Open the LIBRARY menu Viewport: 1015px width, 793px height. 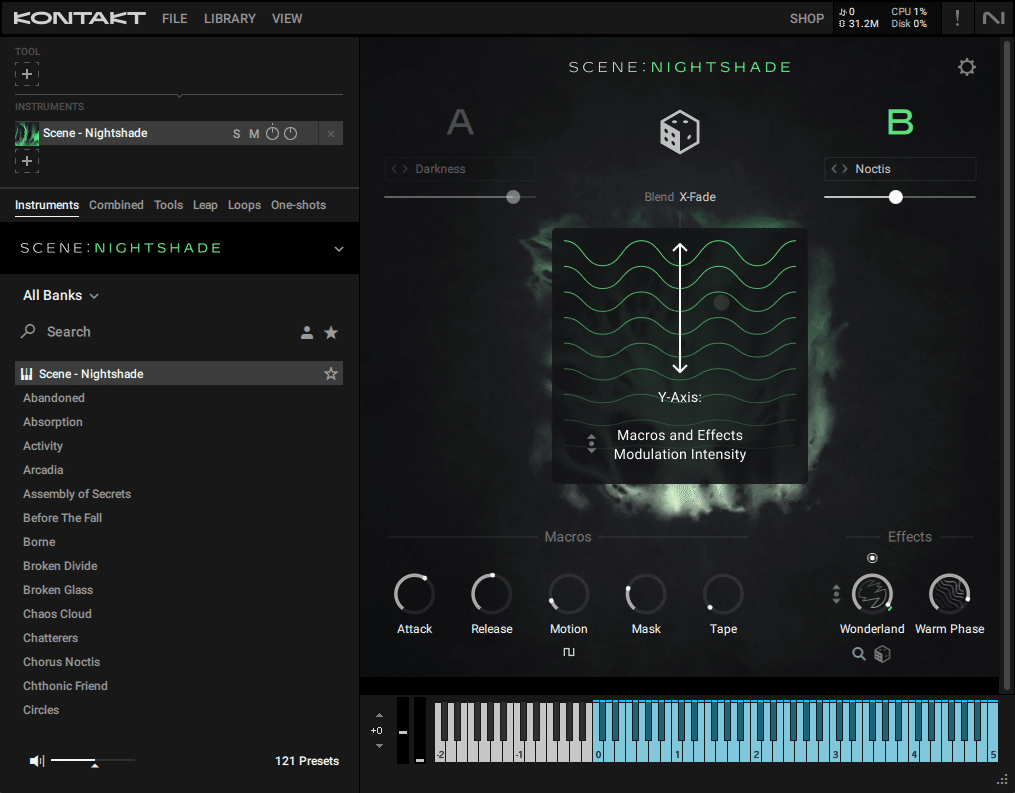[x=229, y=18]
